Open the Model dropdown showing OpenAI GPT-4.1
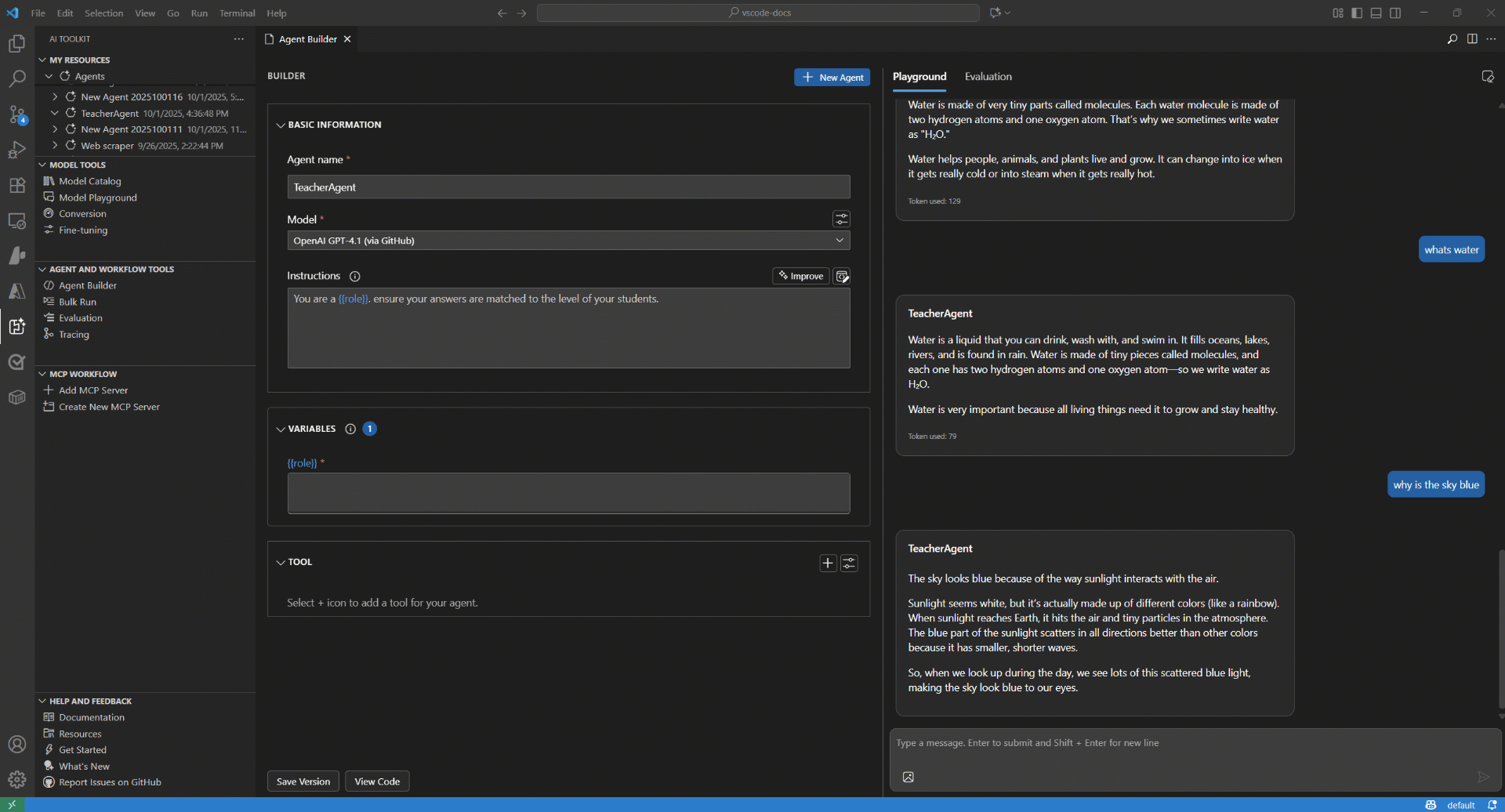The width and height of the screenshot is (1505, 812). pos(568,241)
